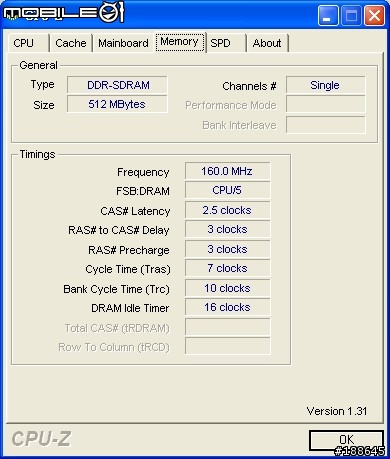
Task: Click the OK button
Action: (346, 440)
